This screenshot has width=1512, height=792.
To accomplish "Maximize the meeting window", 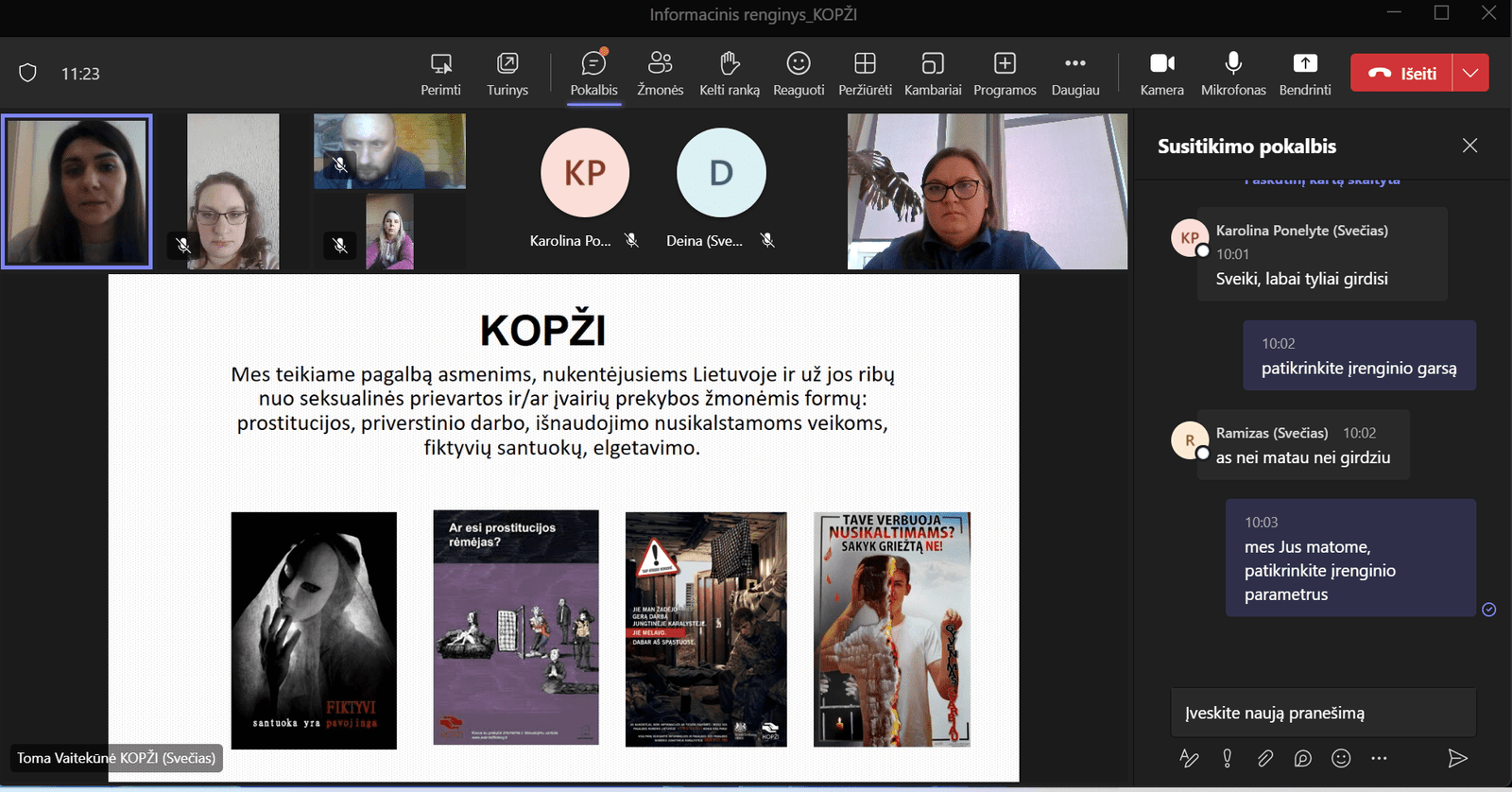I will click(x=1441, y=12).
